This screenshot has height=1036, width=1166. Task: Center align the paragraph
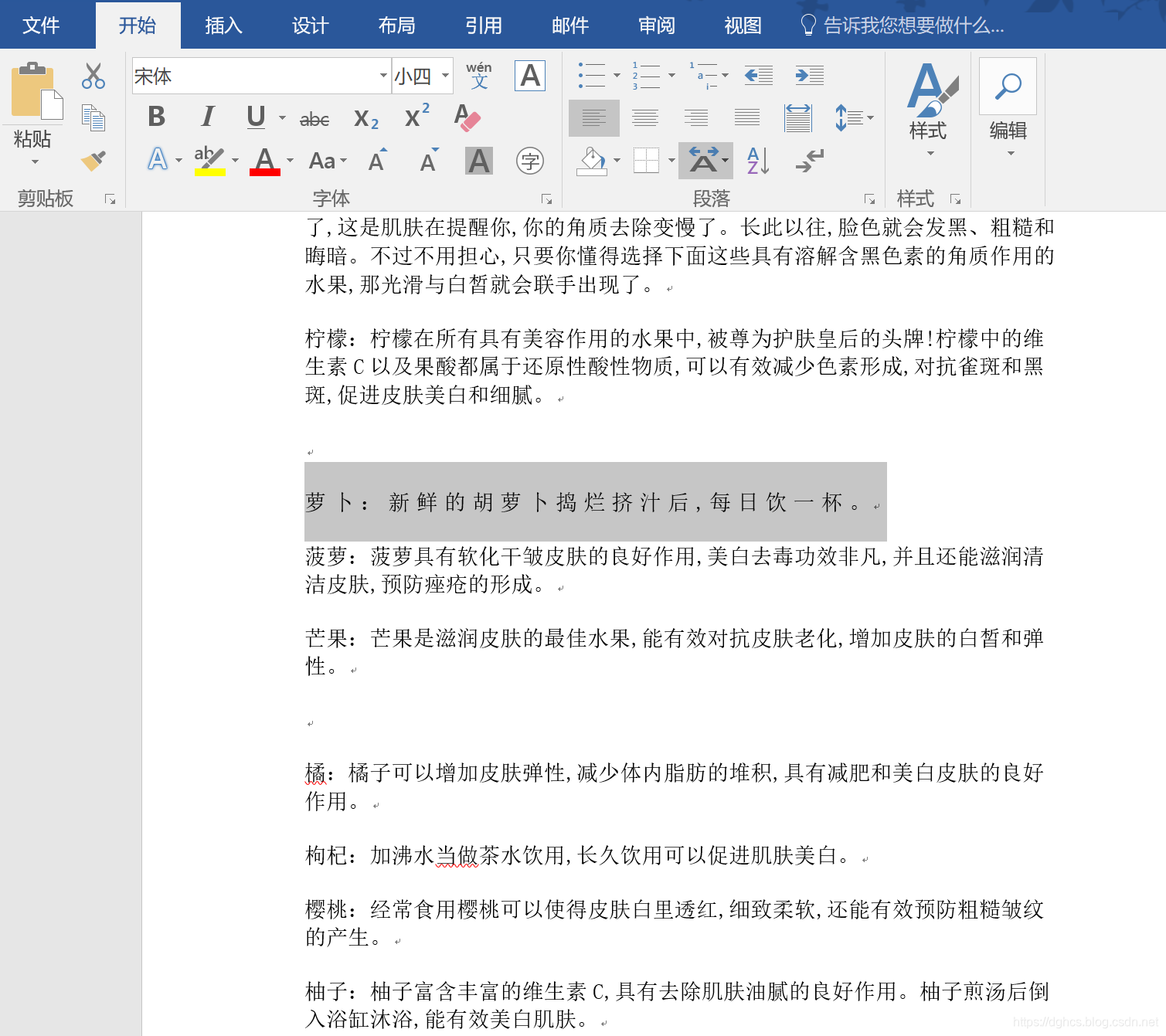point(645,117)
